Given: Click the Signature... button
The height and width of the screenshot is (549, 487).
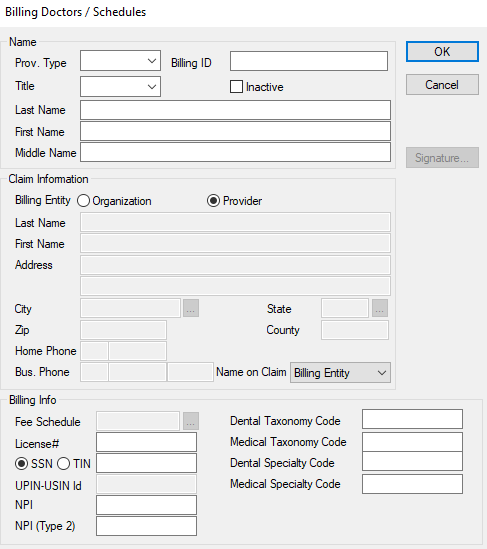Looking at the screenshot, I should pos(442,158).
